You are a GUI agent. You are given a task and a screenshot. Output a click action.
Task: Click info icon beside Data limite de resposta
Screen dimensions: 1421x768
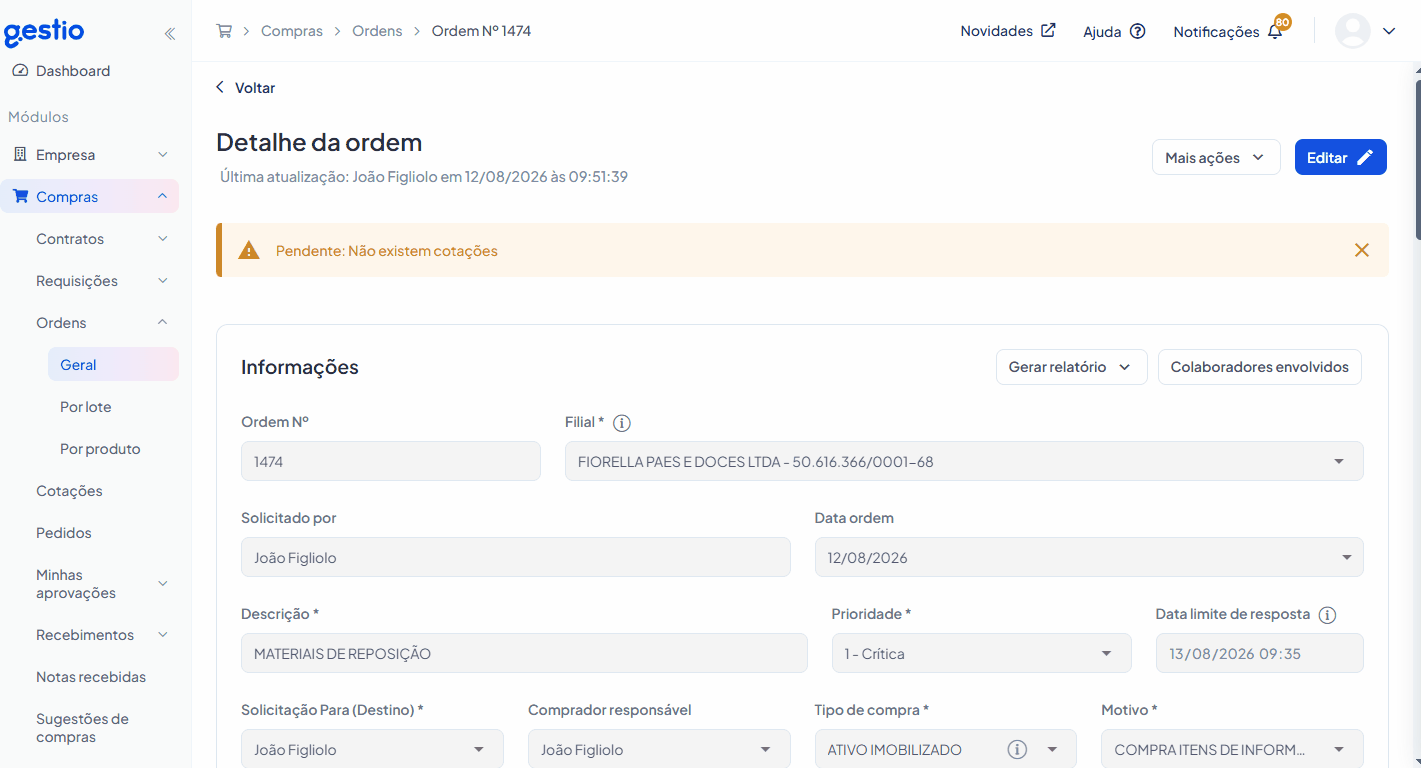click(x=1327, y=615)
